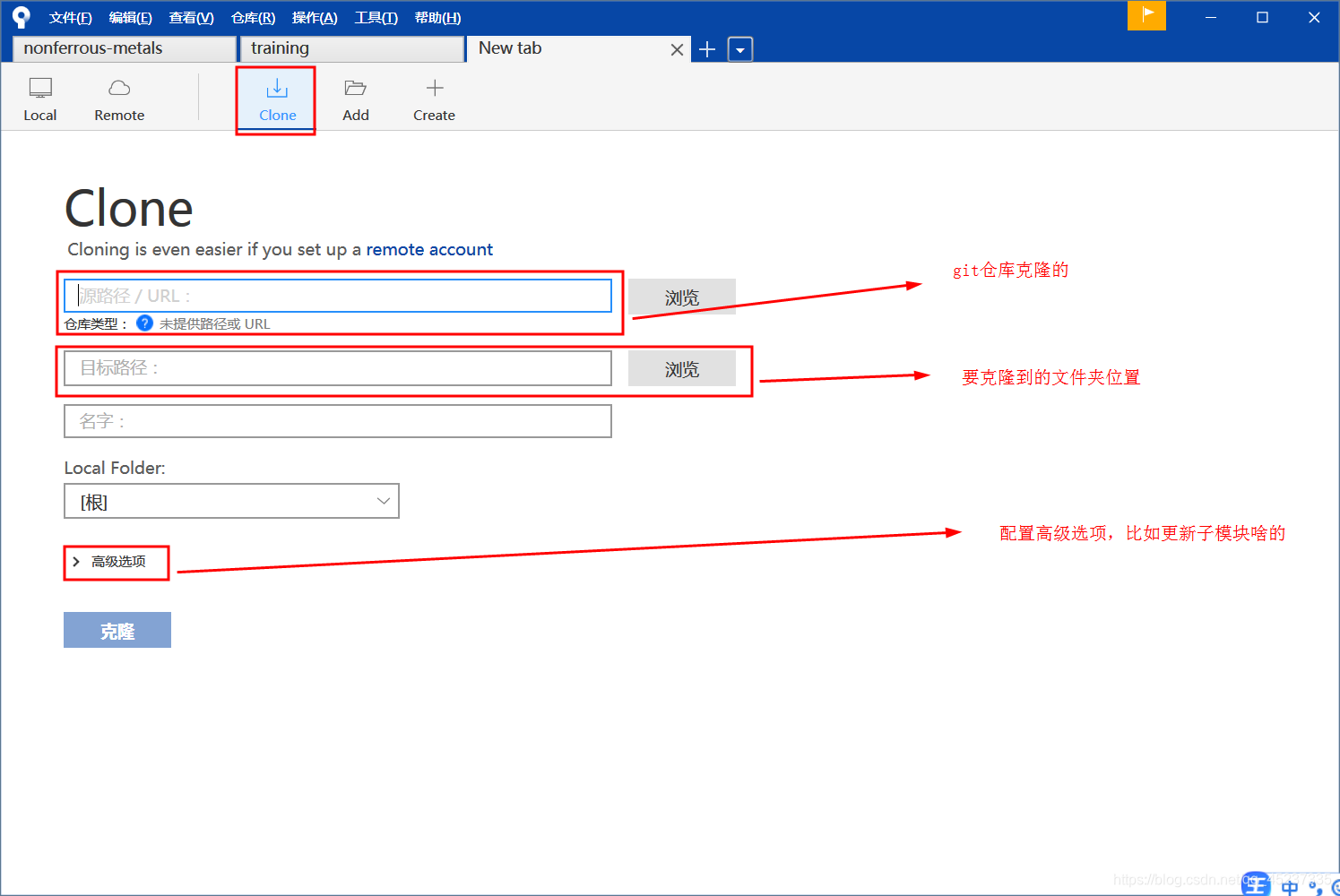Viewport: 1340px width, 896px height.
Task: Click the 克隆 button
Action: pyautogui.click(x=117, y=630)
